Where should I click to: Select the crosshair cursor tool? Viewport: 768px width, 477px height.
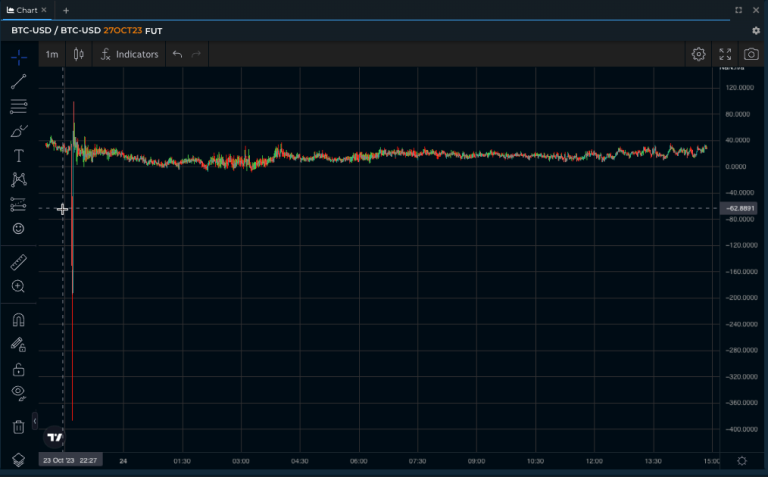click(18, 57)
